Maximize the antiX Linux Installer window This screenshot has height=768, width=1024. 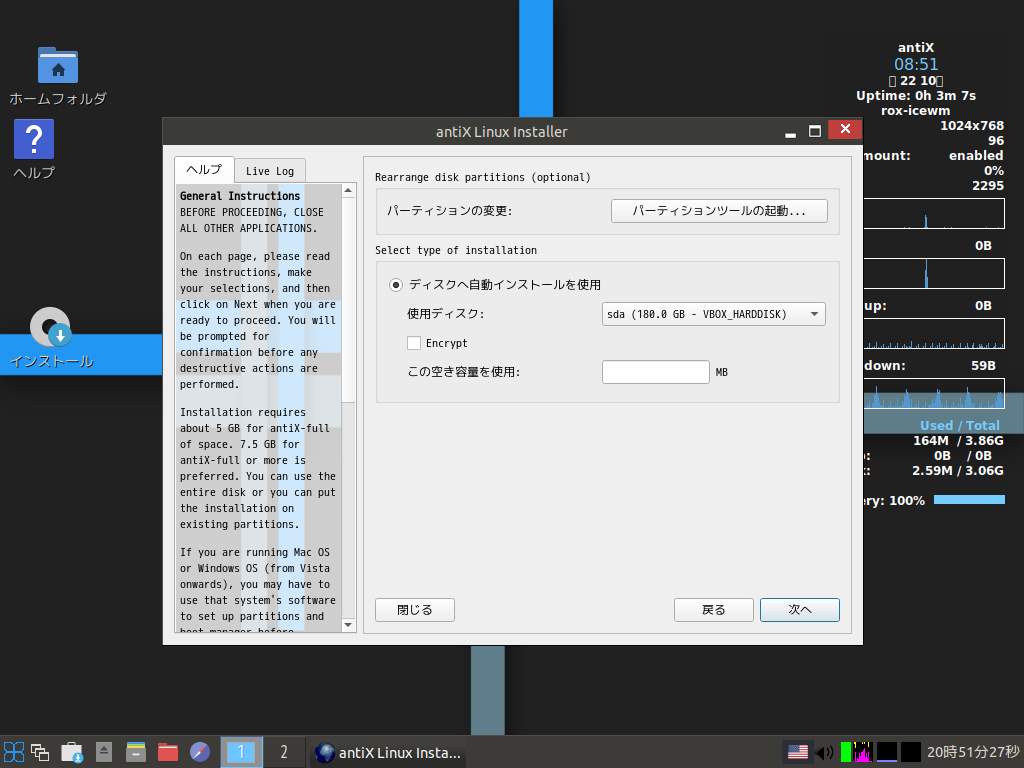pos(814,131)
